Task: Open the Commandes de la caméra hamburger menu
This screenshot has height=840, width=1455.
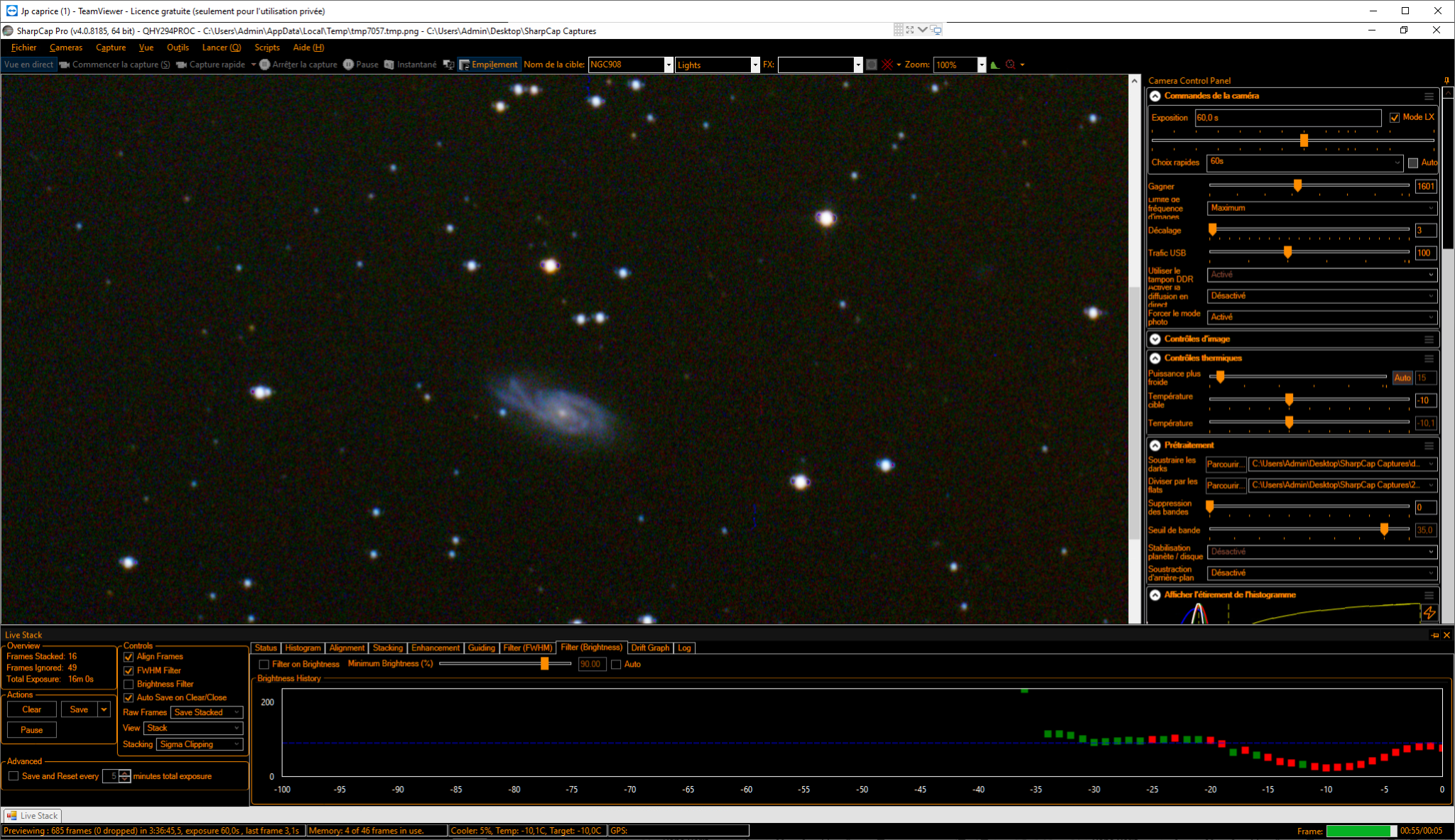Action: [1429, 96]
